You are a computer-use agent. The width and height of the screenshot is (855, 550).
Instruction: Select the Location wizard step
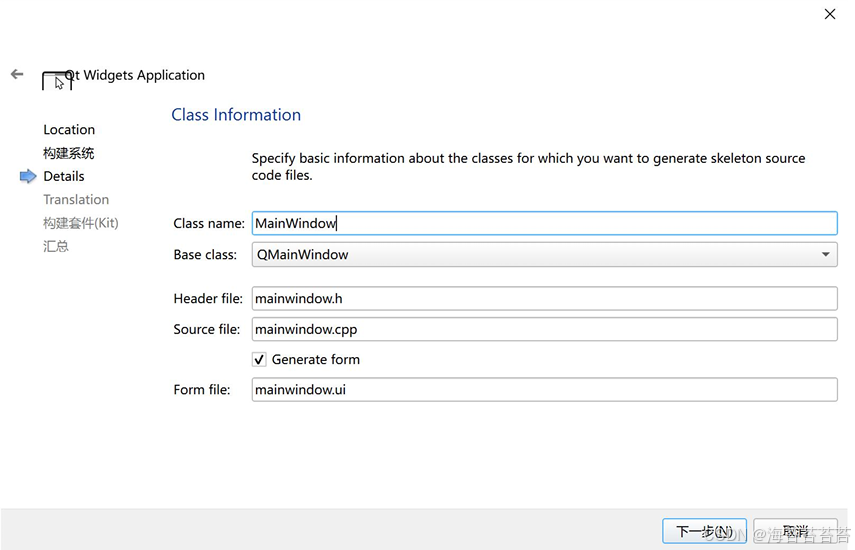[x=69, y=130]
